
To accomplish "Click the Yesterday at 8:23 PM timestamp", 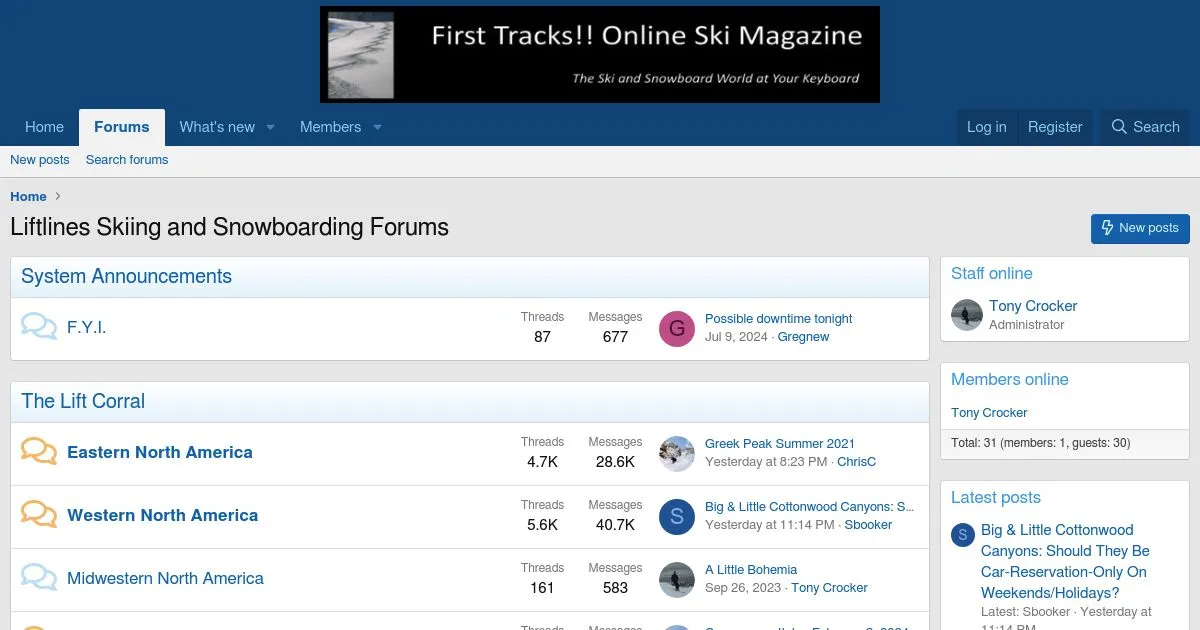I will click(x=766, y=462).
